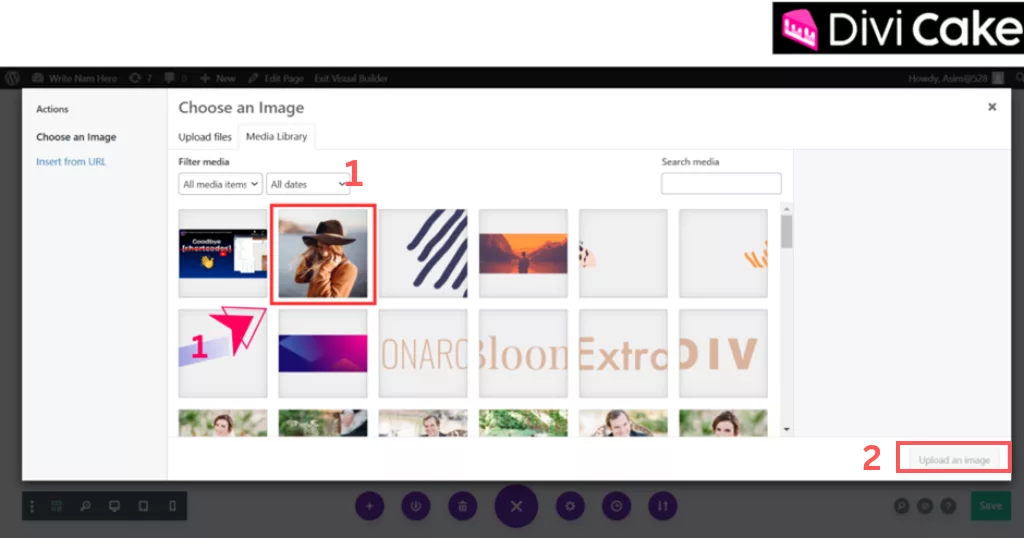
Task: Switch to phone view icon
Action: pos(172,506)
